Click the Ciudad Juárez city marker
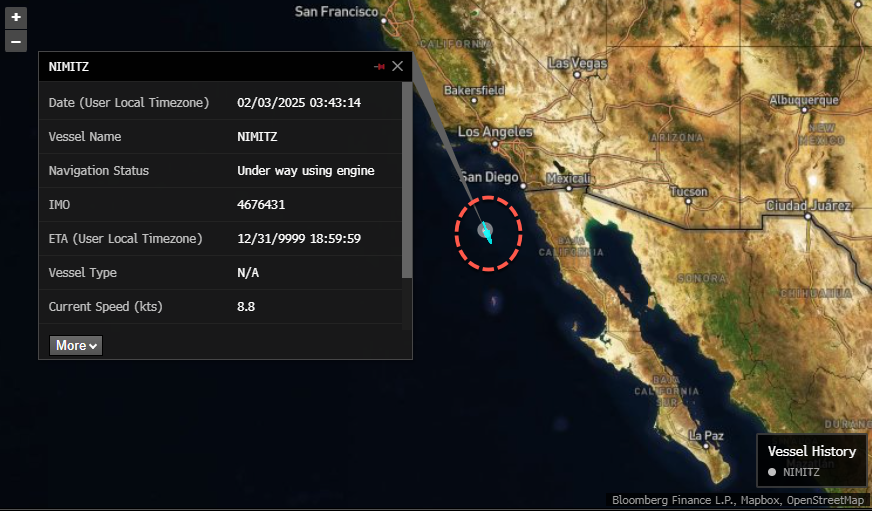The width and height of the screenshot is (872, 511). click(805, 216)
